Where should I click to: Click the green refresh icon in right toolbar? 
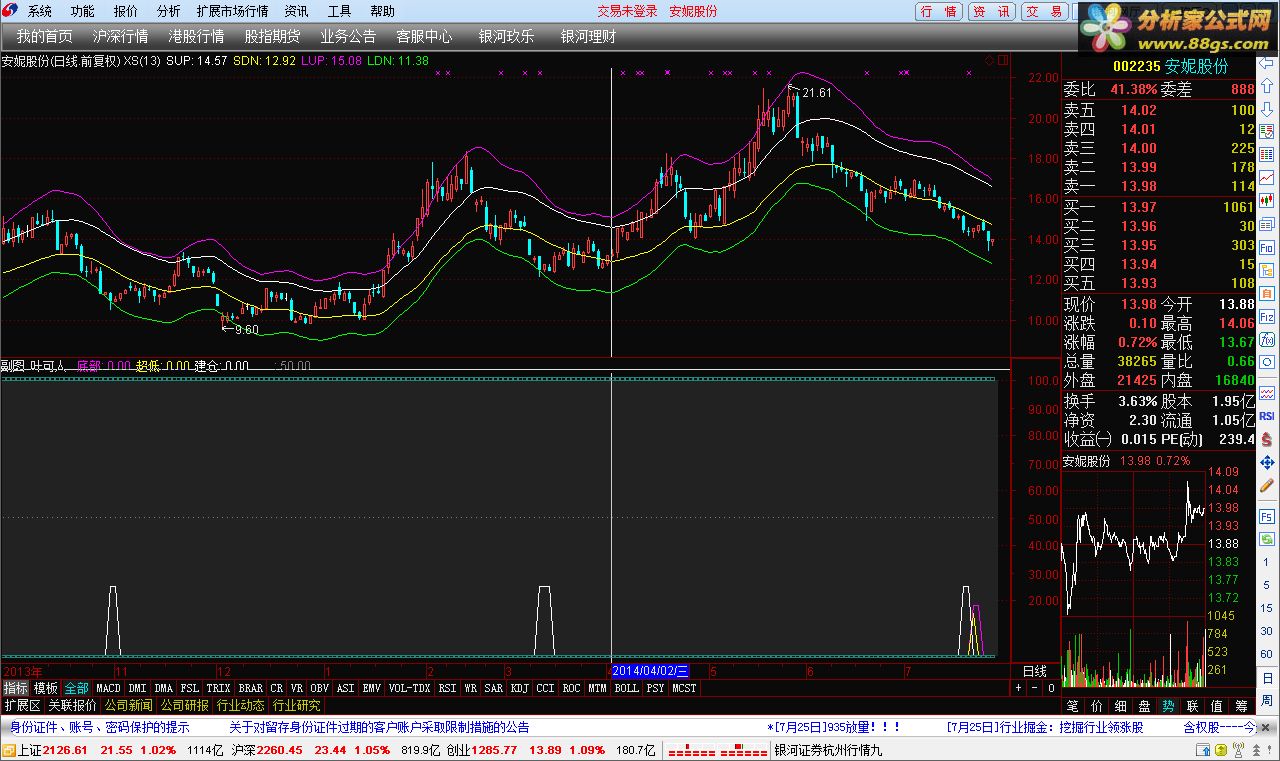click(x=1266, y=540)
